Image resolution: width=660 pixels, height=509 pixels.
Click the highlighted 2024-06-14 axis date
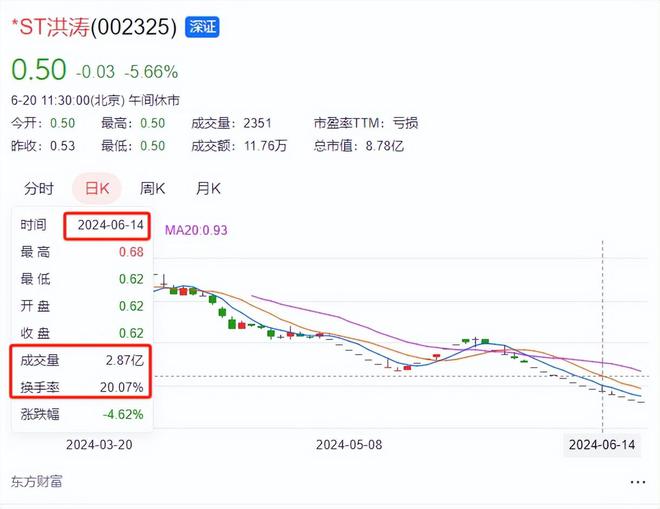click(602, 445)
